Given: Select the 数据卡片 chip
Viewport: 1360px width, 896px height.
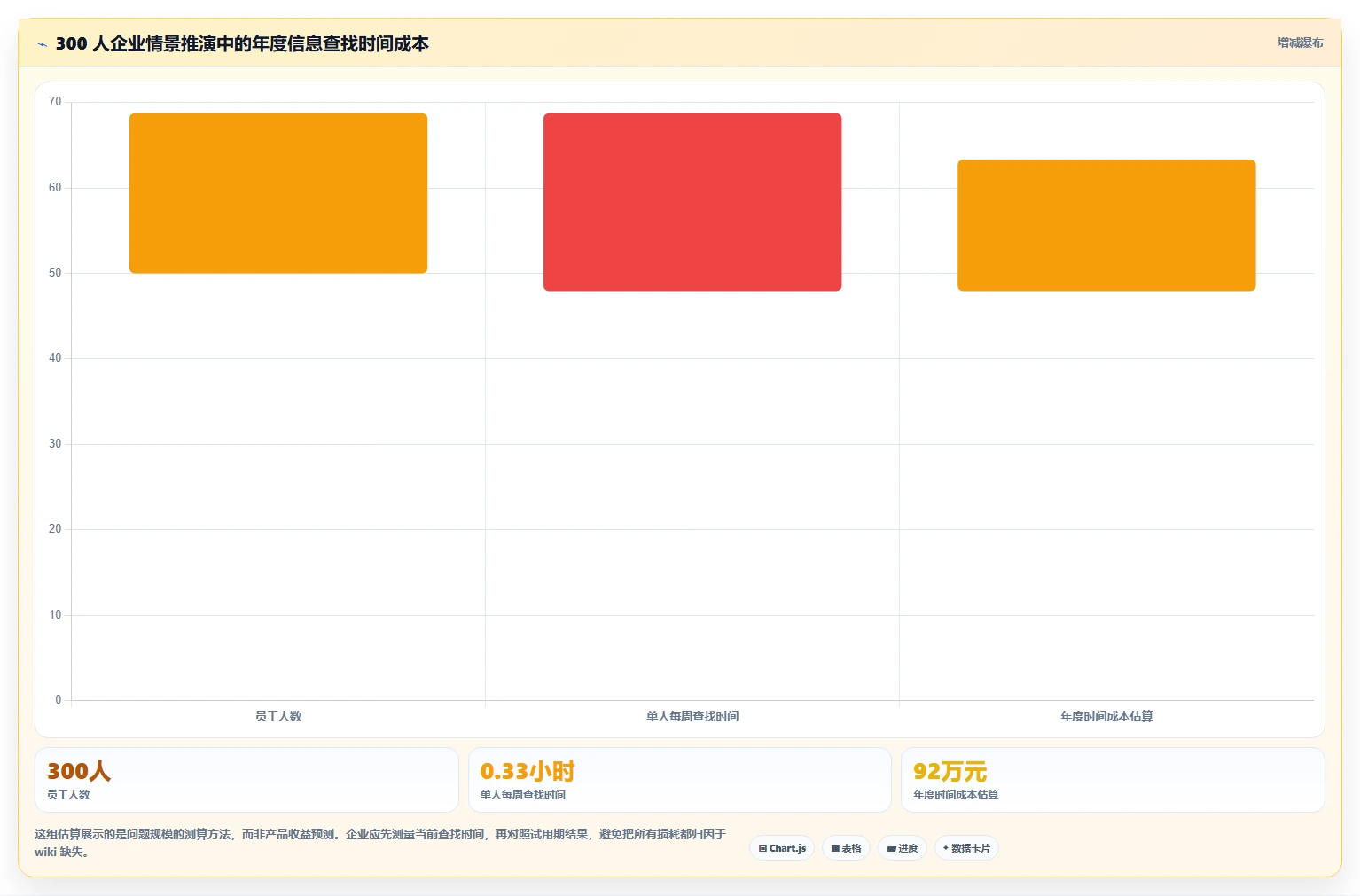Looking at the screenshot, I should tap(966, 848).
